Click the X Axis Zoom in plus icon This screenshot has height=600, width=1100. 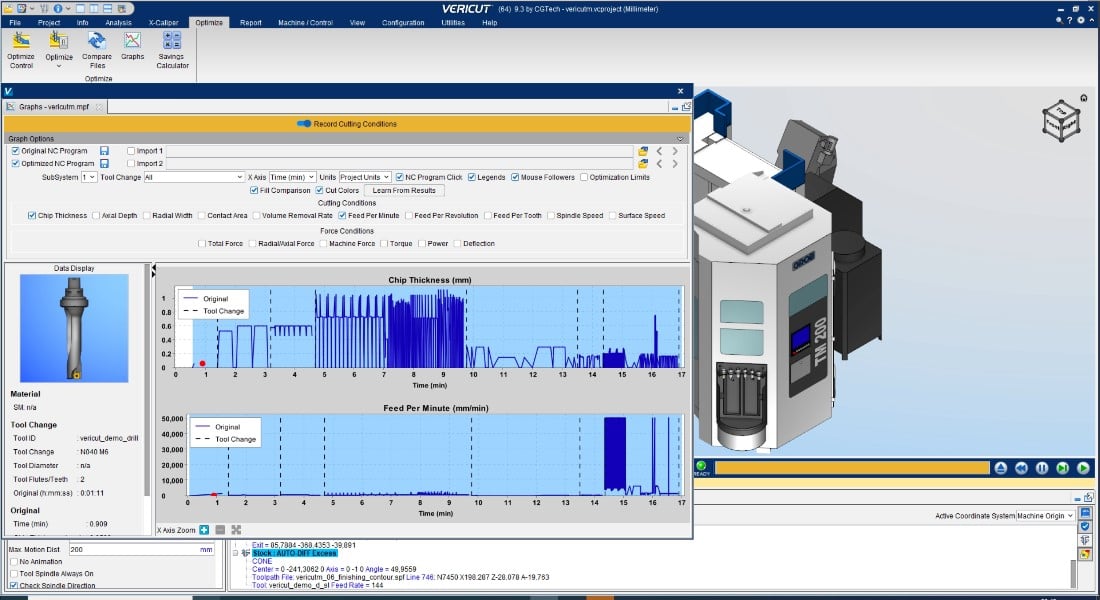pyautogui.click(x=203, y=529)
